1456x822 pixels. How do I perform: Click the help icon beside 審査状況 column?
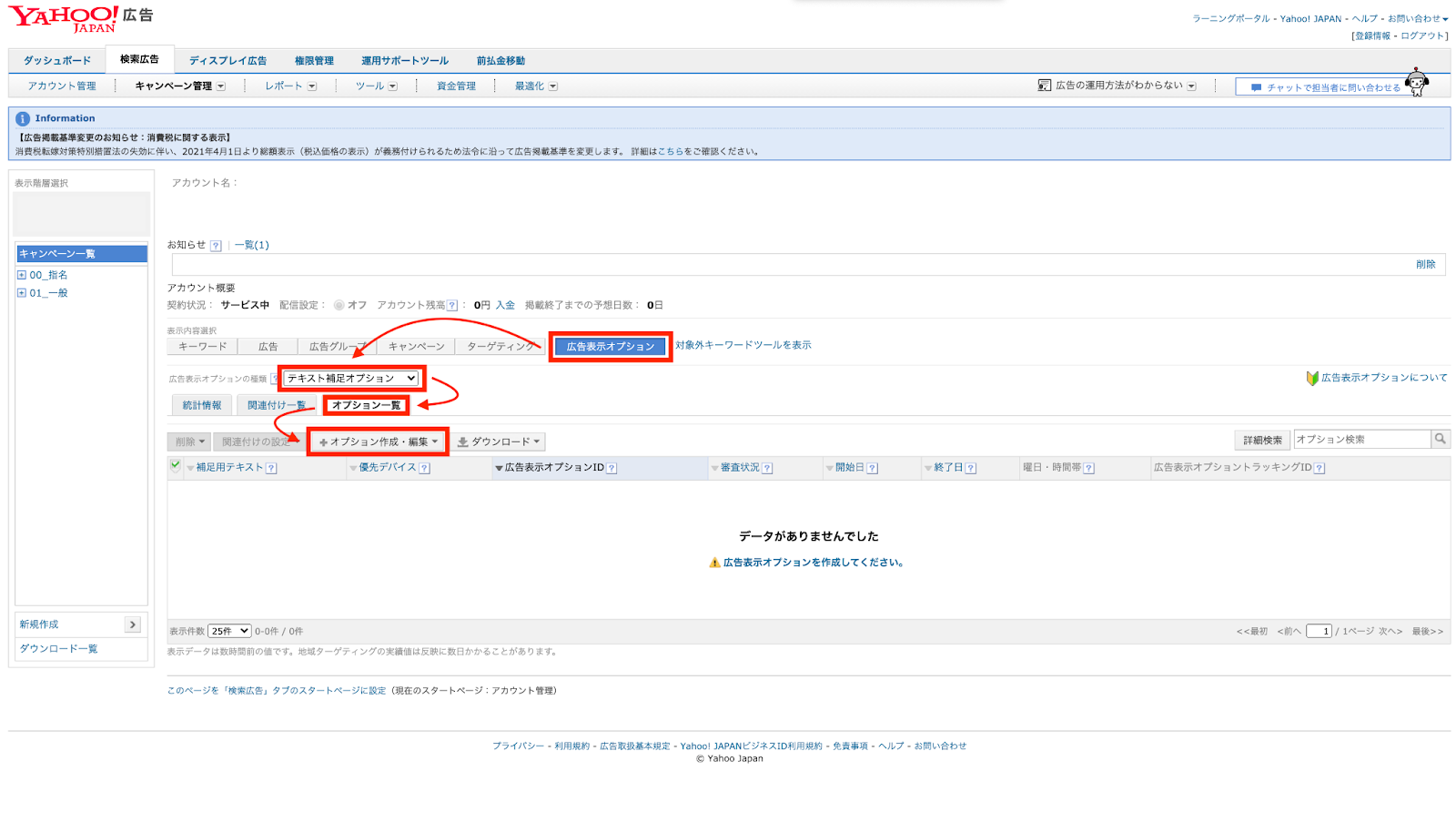[767, 468]
